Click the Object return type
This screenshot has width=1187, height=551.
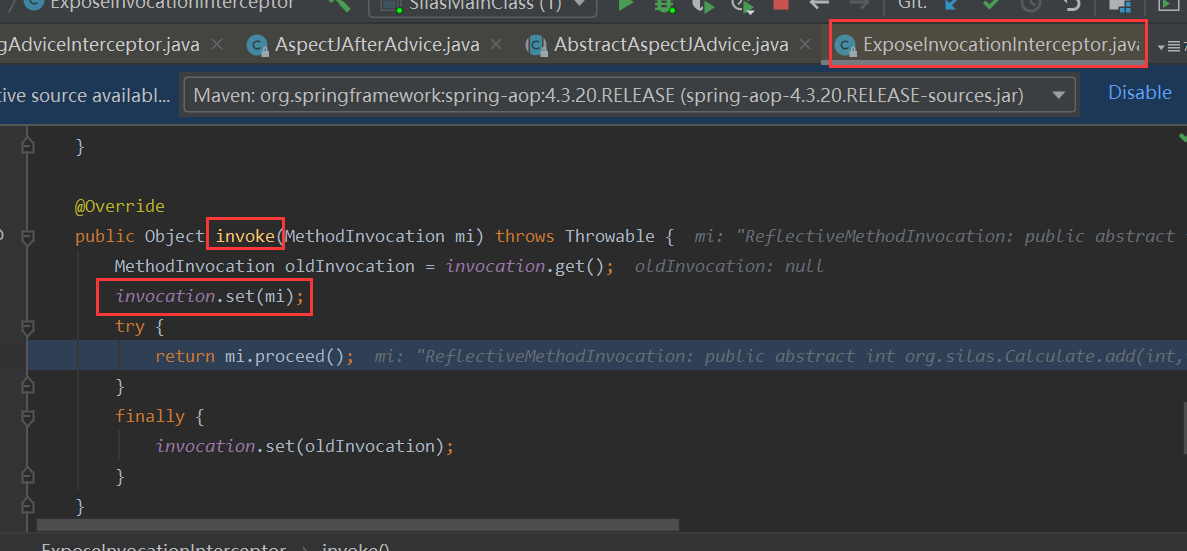tap(175, 236)
